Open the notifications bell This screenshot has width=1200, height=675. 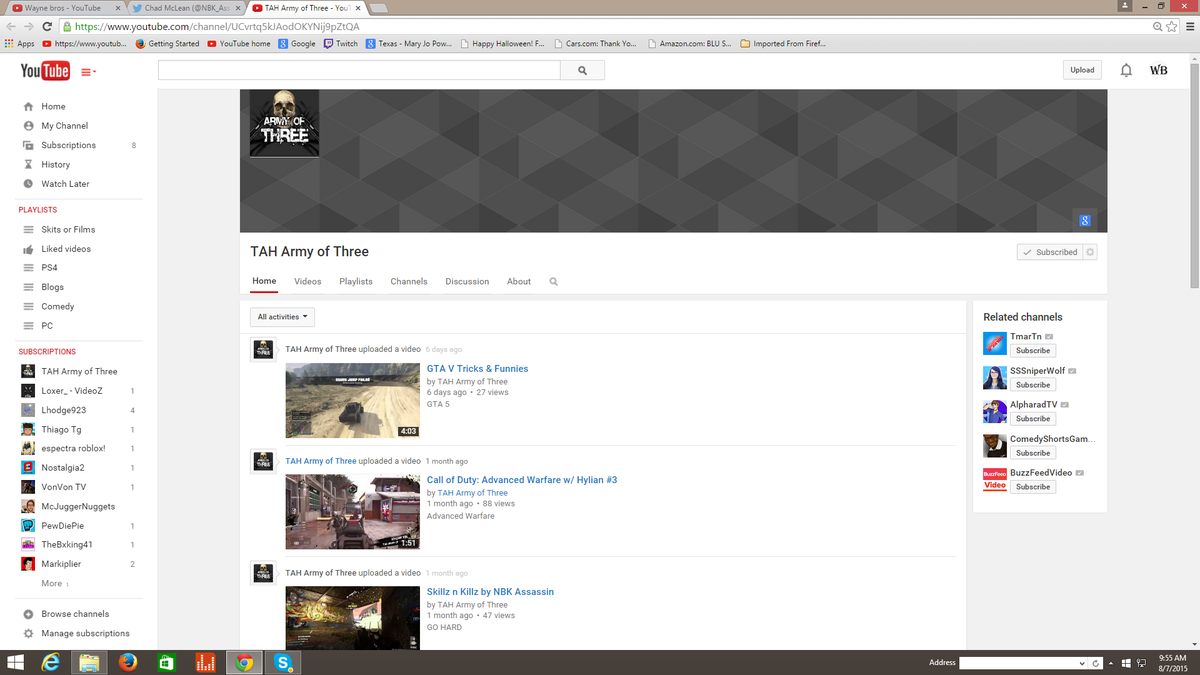point(1126,70)
